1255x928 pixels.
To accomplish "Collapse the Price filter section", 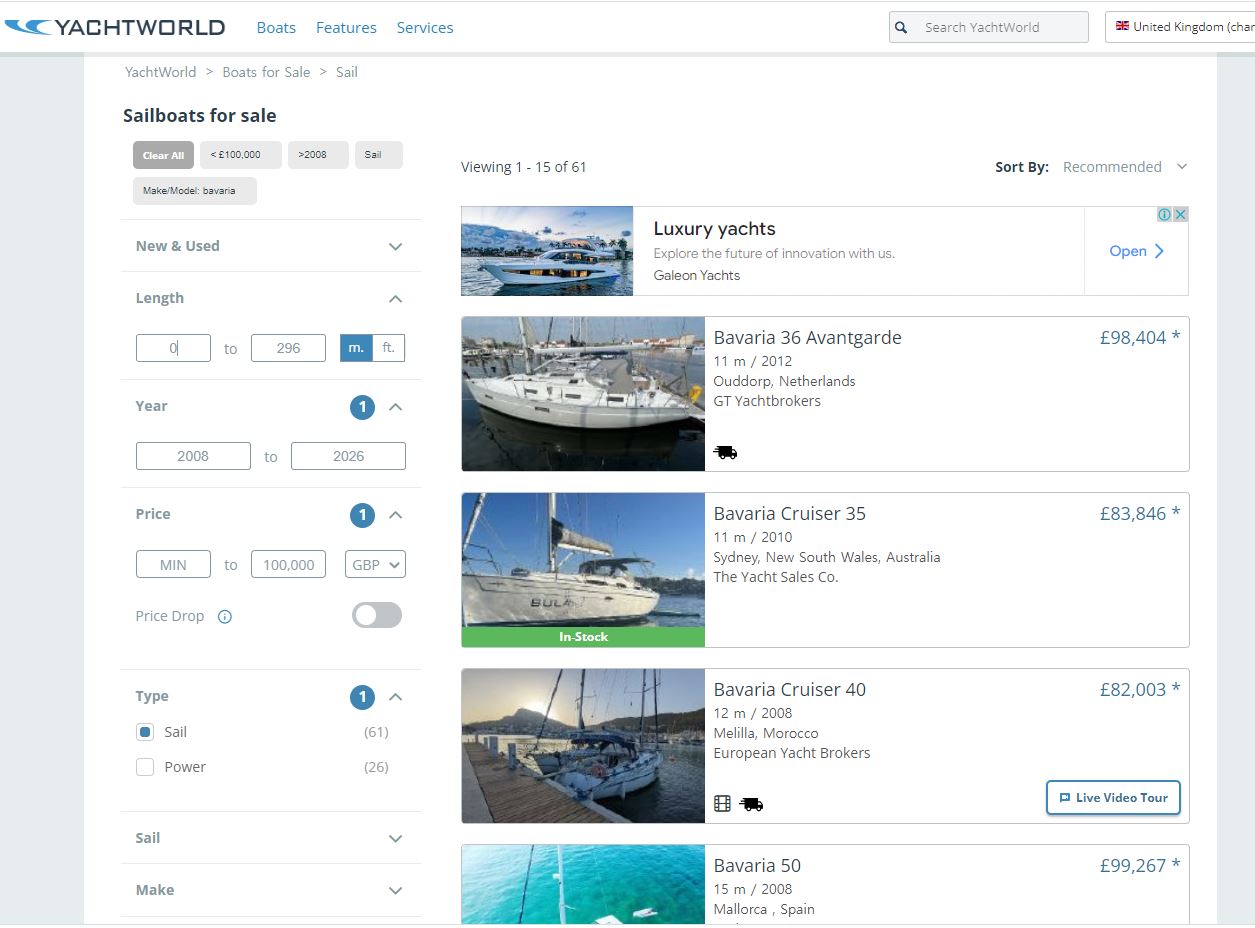I will (x=395, y=515).
